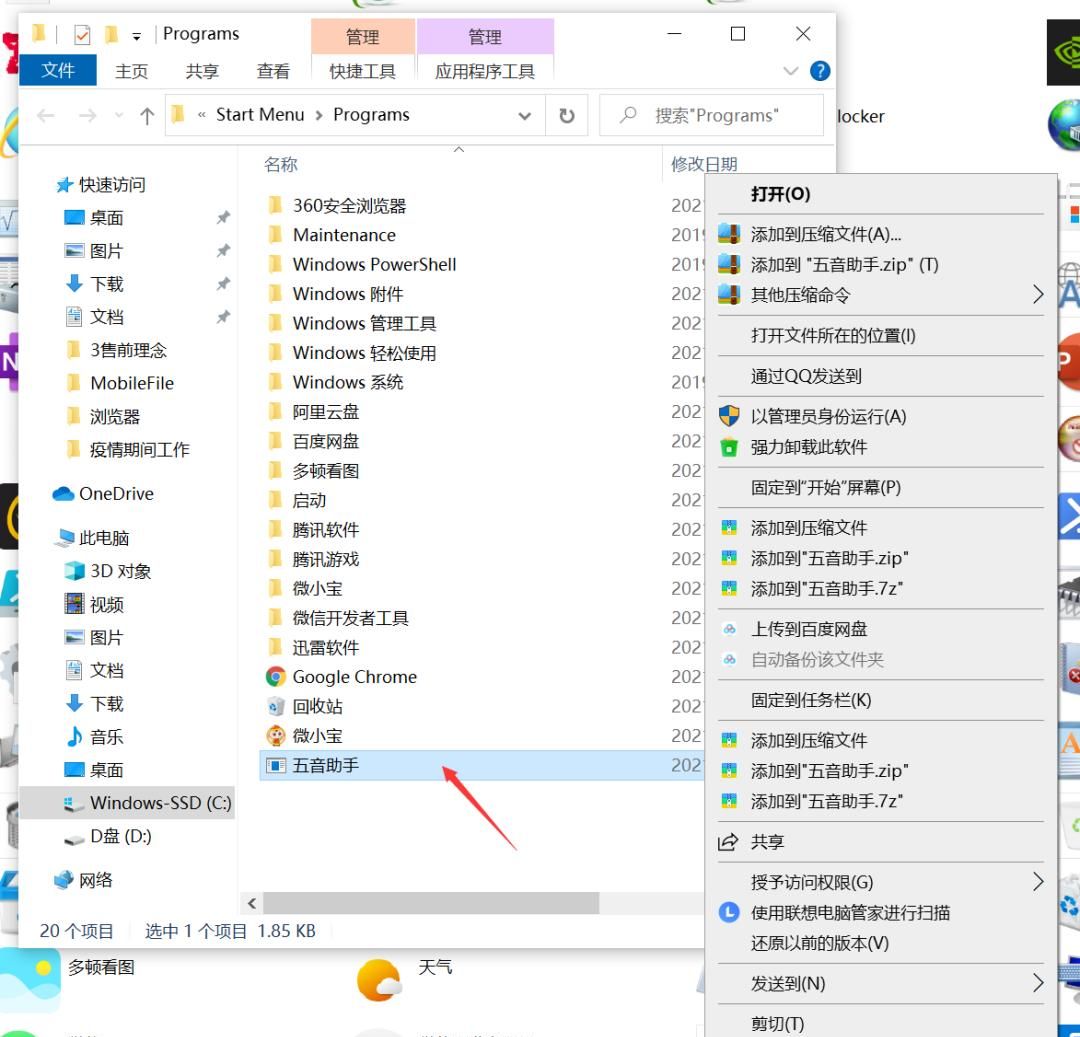Image resolution: width=1080 pixels, height=1037 pixels.
Task: Choose 剪切(T) in context menu
Action: (x=880, y=1024)
